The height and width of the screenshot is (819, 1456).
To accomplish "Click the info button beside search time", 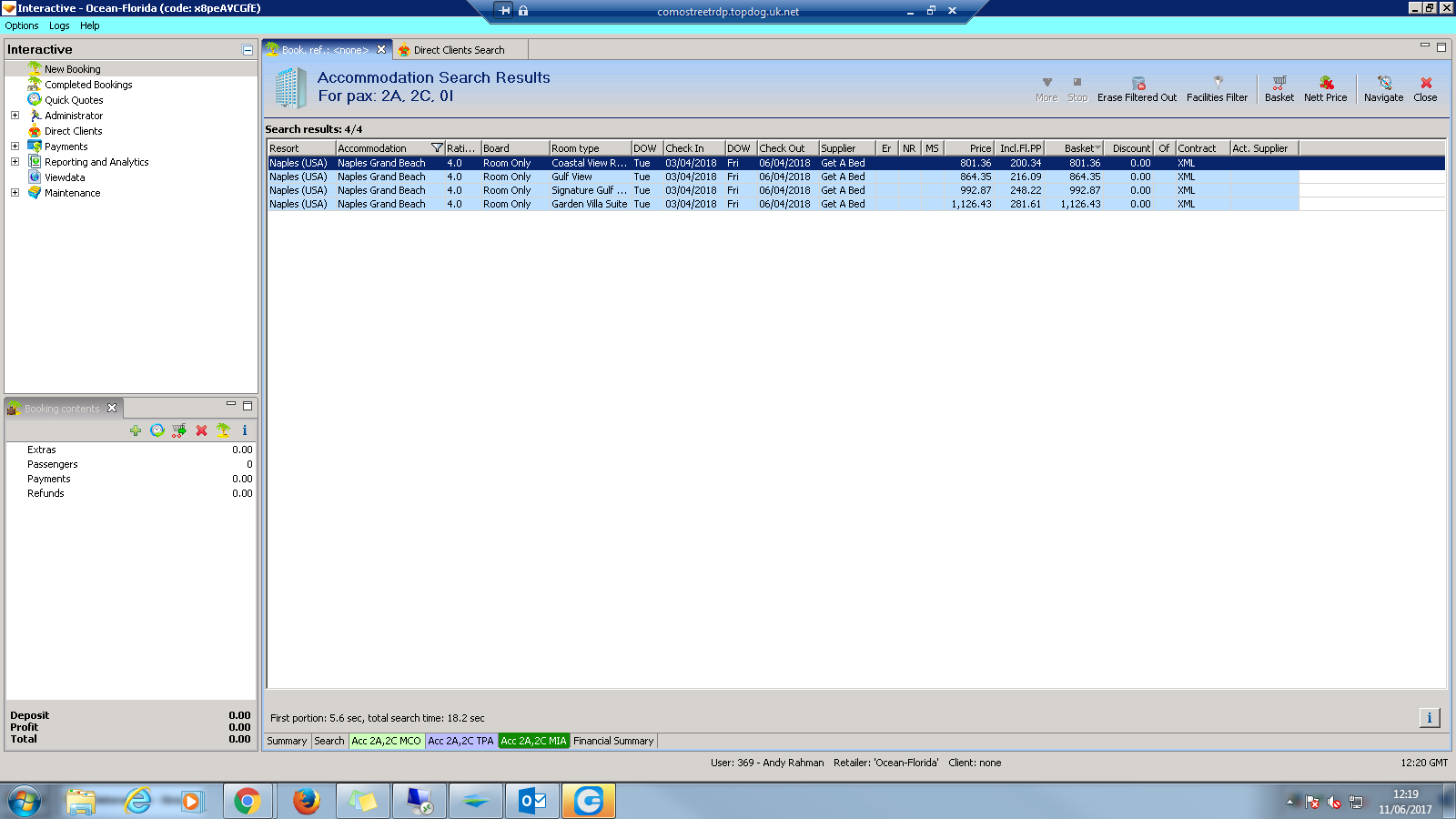I will pyautogui.click(x=1429, y=718).
